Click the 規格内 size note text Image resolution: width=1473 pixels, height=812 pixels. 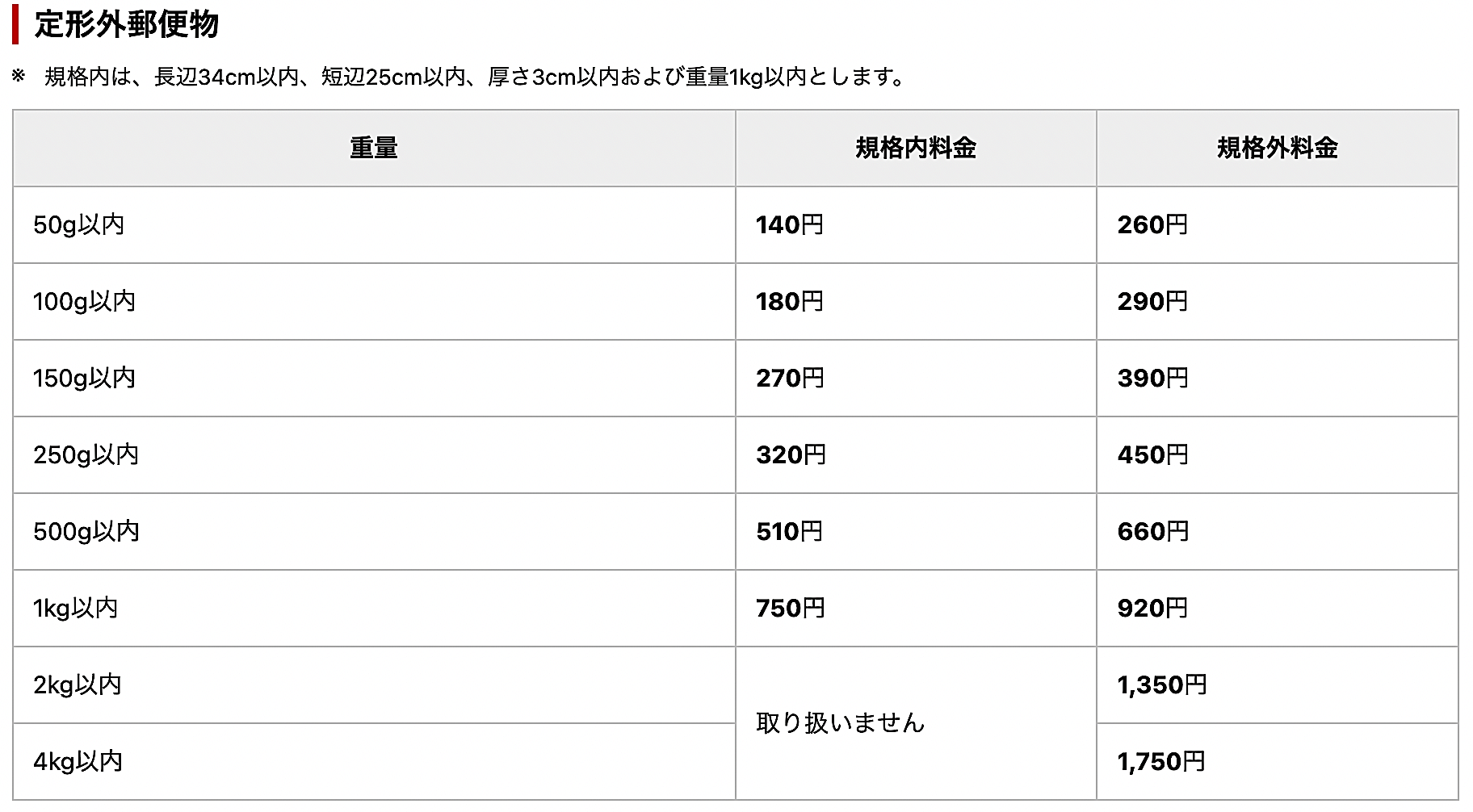click(x=473, y=77)
